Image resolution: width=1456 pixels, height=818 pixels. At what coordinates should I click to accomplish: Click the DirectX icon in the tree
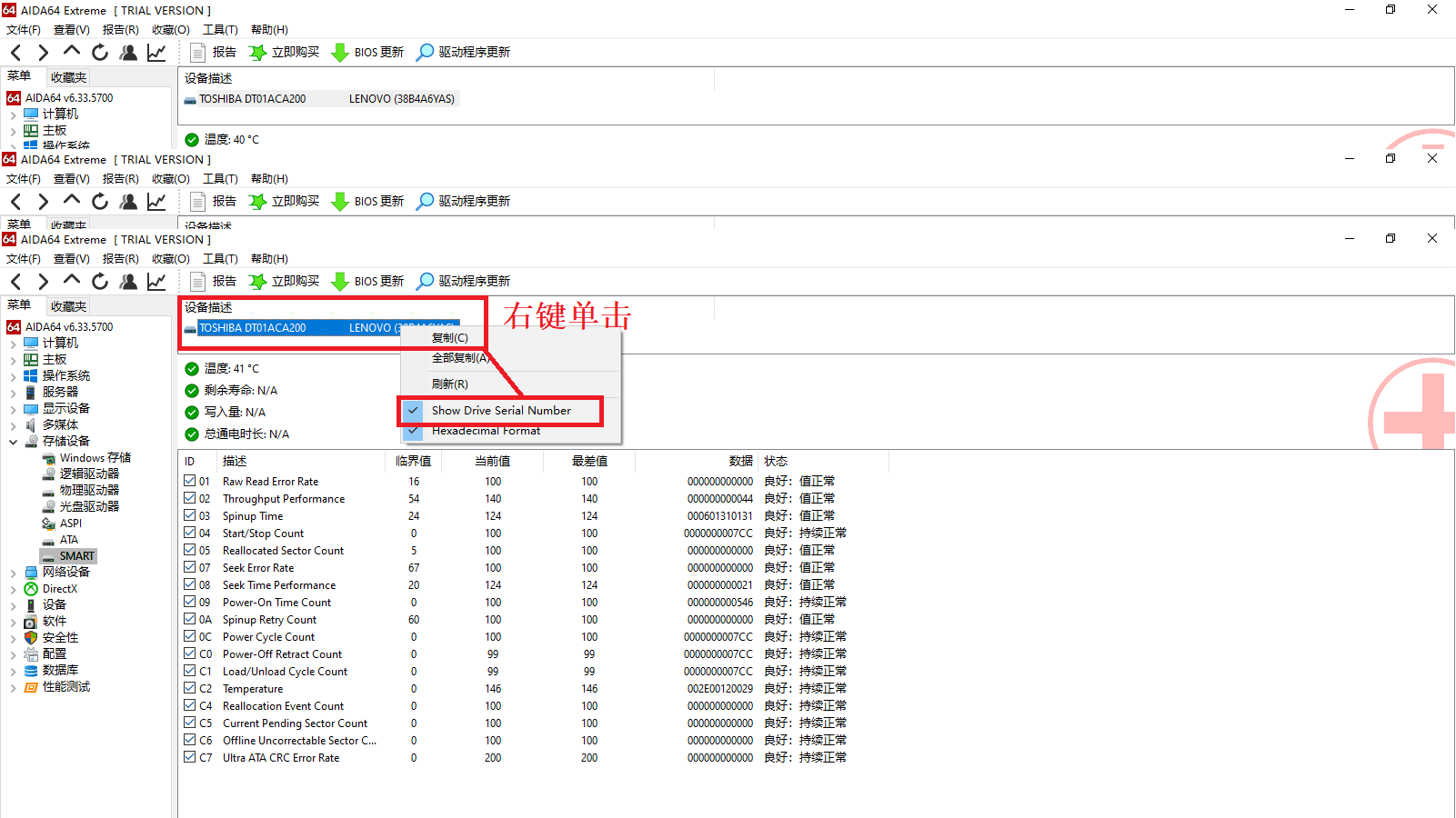(31, 589)
